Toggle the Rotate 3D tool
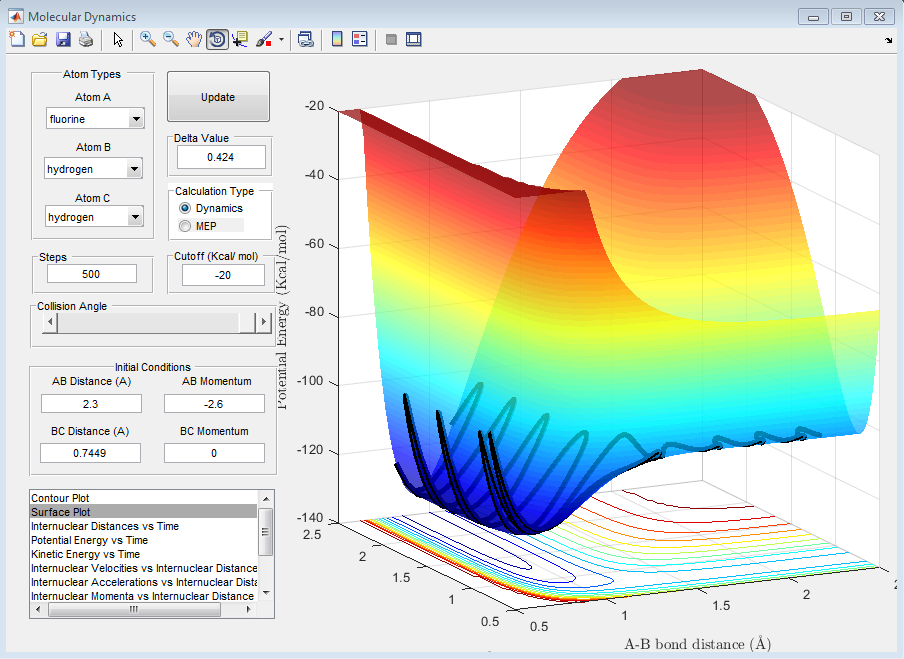This screenshot has width=904, height=659. tap(217, 39)
